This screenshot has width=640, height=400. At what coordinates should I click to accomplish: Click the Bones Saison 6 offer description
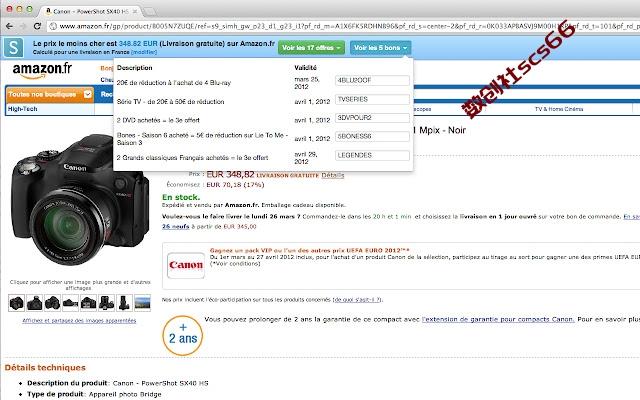point(202,139)
